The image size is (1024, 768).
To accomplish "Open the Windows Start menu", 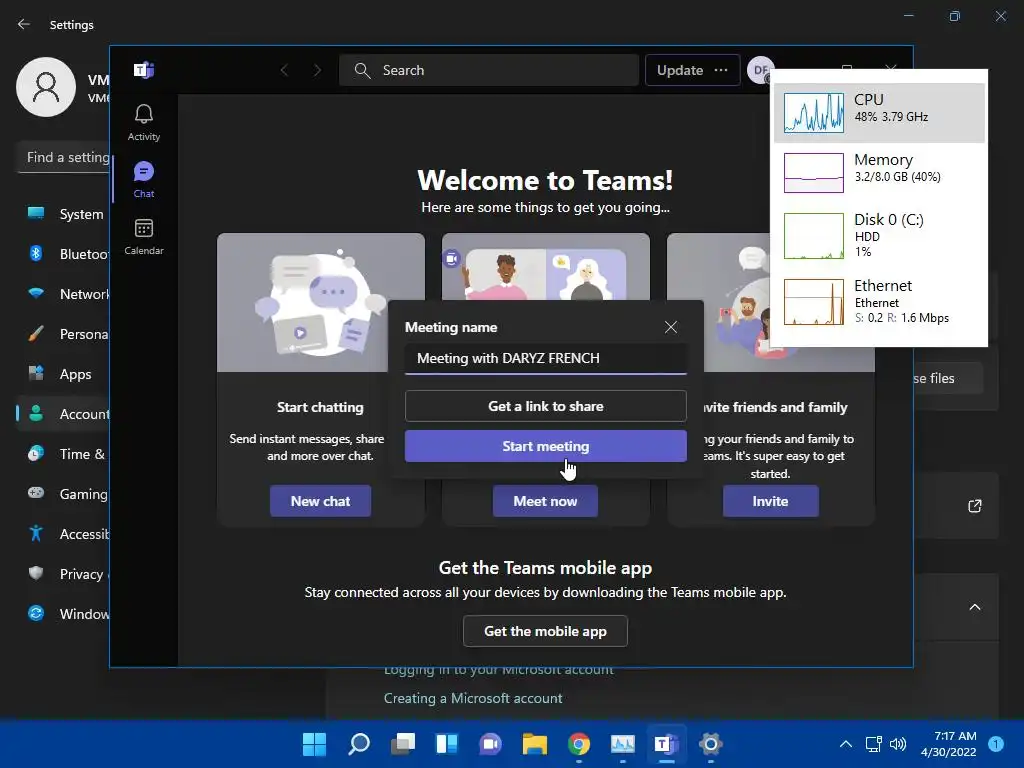I will pos(314,744).
